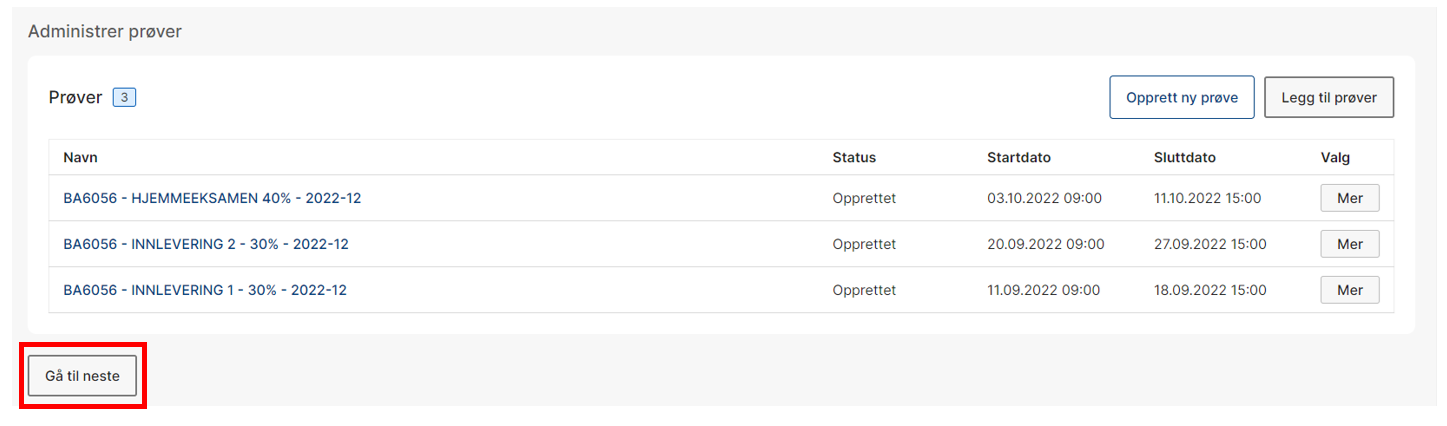Click the "Status" column header
Image resolution: width=1447 pixels, height=426 pixels.
[853, 157]
